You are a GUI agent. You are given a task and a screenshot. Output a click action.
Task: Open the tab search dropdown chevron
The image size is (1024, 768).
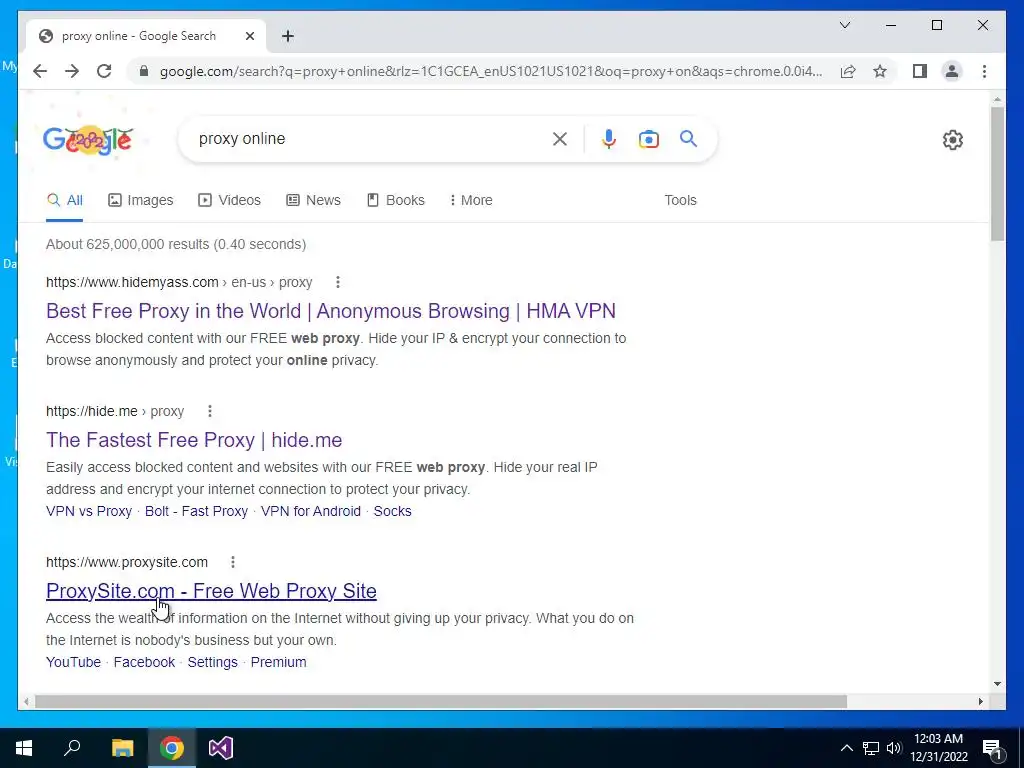click(x=845, y=25)
